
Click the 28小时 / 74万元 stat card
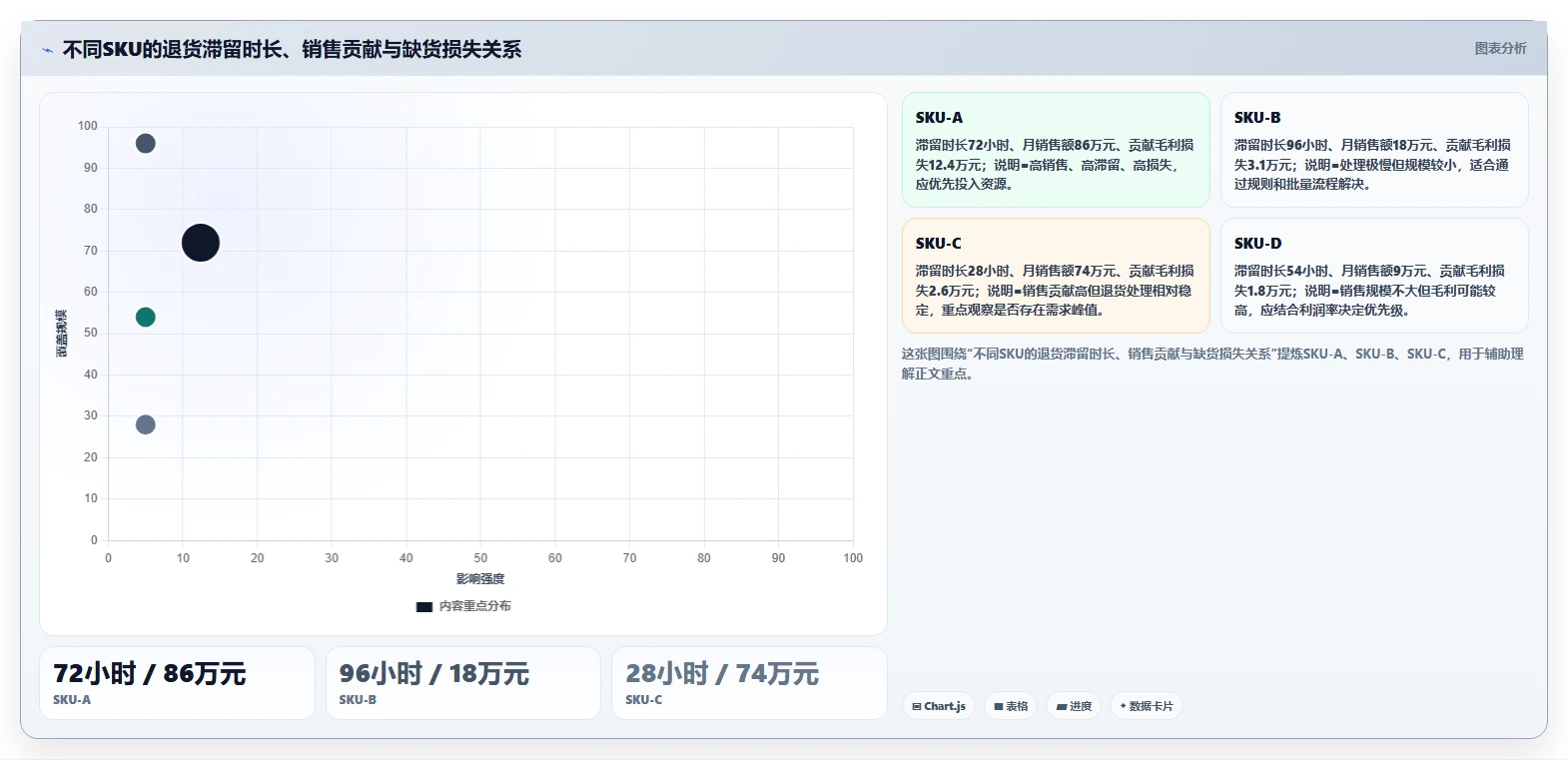(x=749, y=683)
